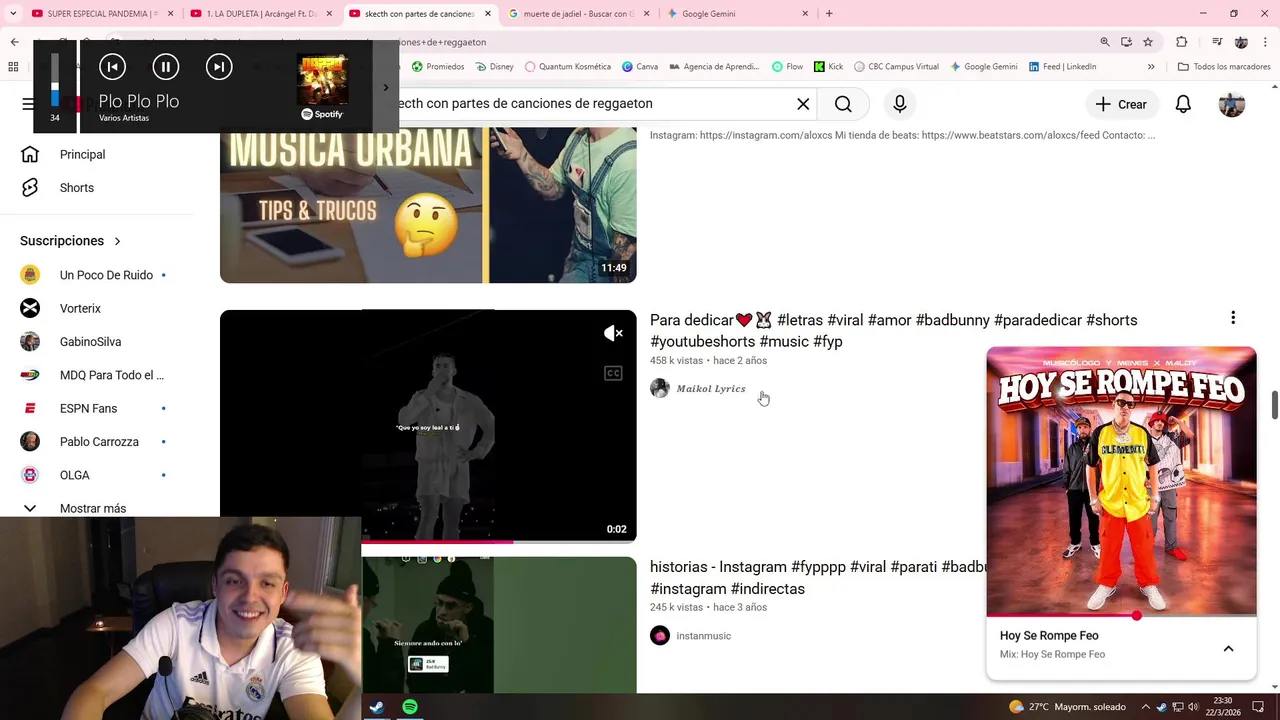The image size is (1280, 720).
Task: Click Hoy Se Rompe Feo miniplayer video
Action: [1121, 481]
